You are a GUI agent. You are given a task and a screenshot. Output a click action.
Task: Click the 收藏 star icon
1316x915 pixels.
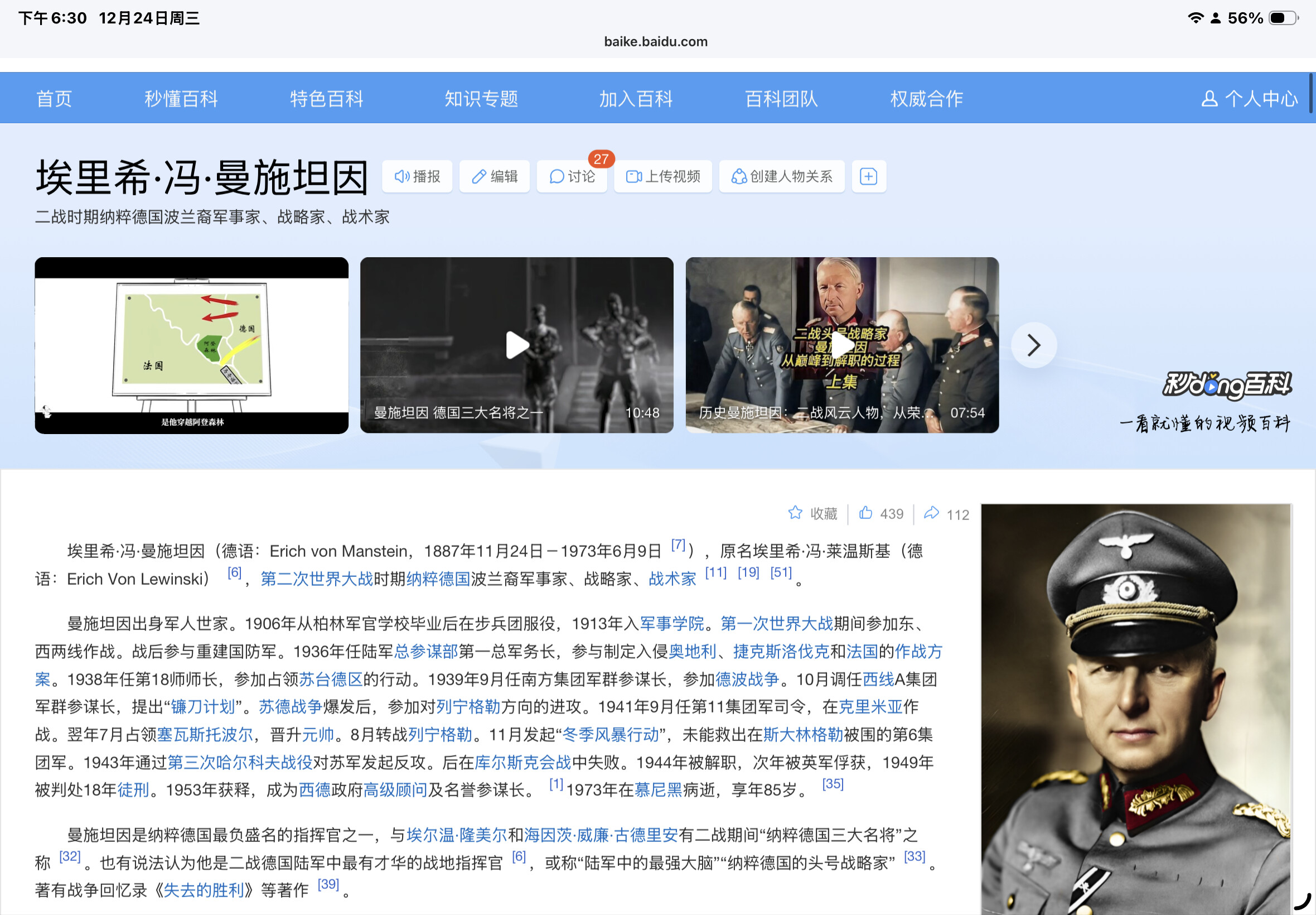(x=795, y=513)
